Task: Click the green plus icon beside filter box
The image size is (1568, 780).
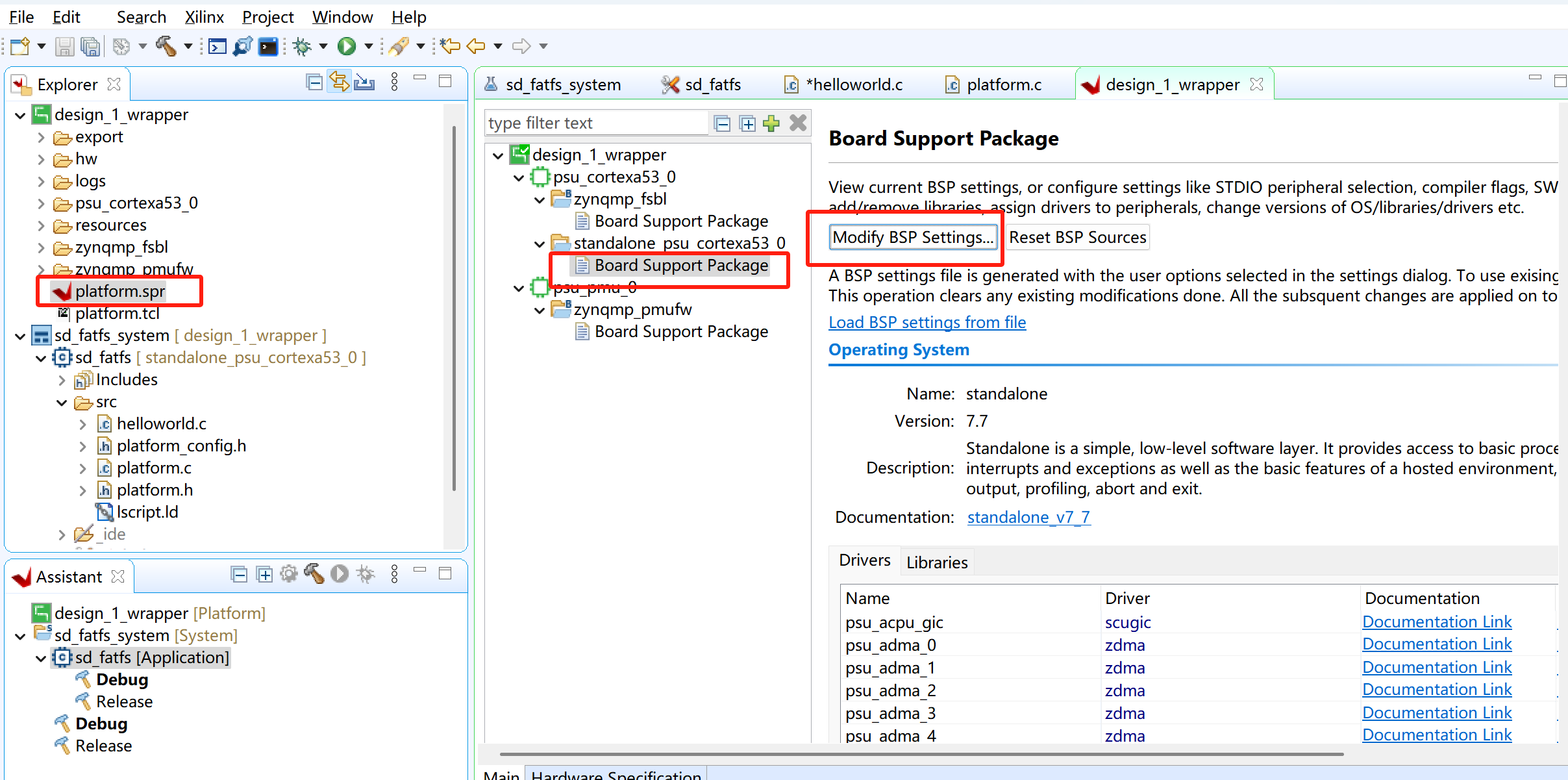Action: [x=771, y=123]
